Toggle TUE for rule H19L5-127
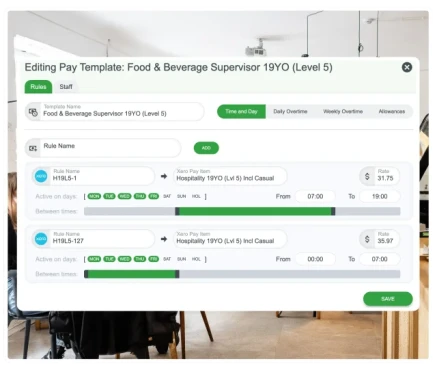This screenshot has width=437, height=368. tap(109, 259)
